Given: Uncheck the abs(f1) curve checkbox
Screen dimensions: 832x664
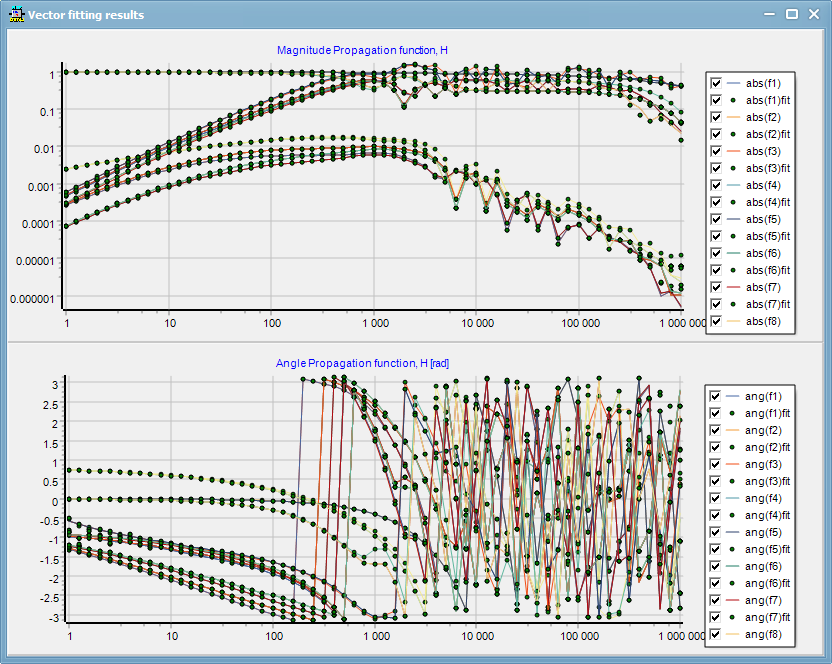Looking at the screenshot, I should click(x=716, y=84).
